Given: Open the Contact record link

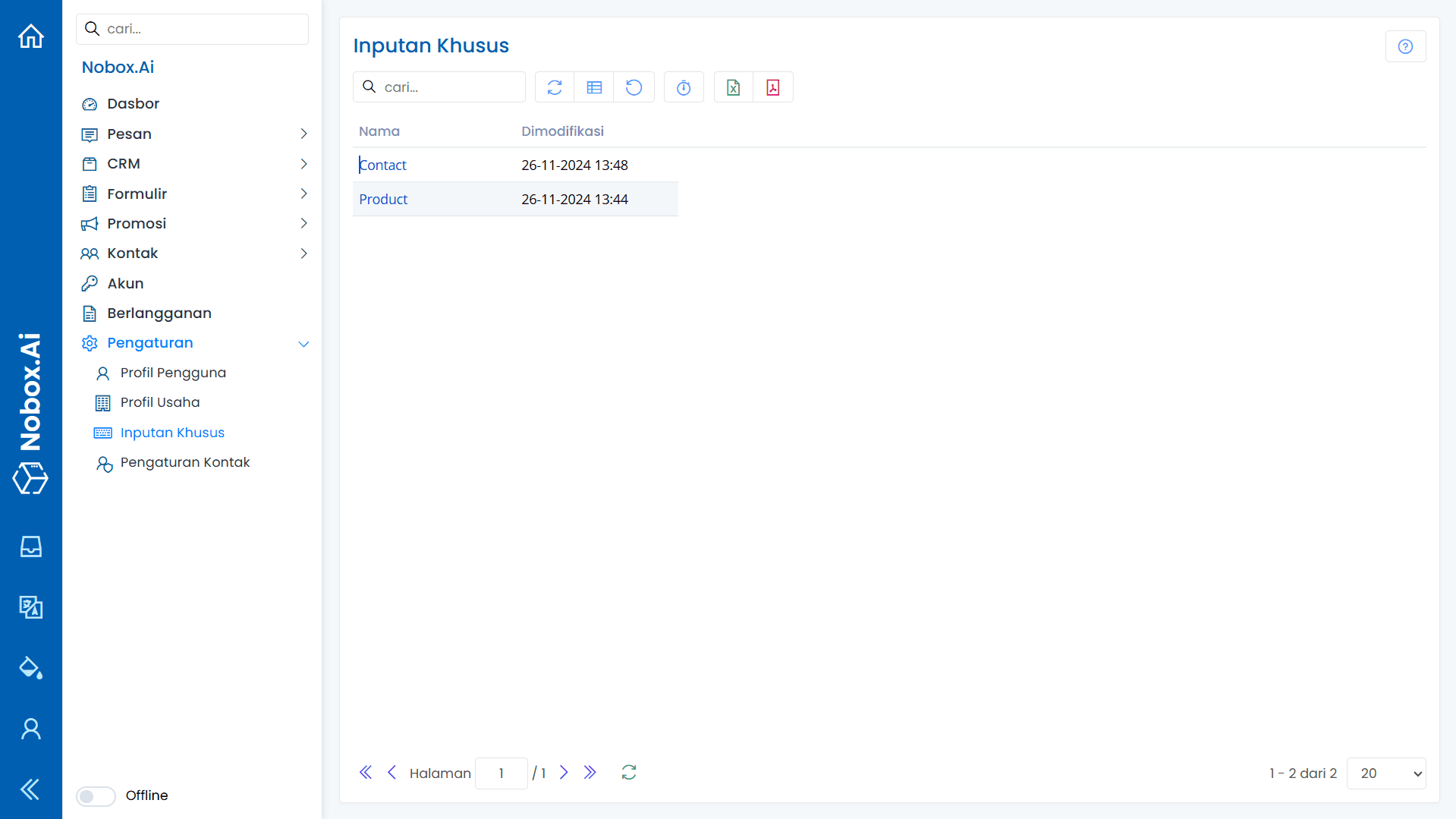Looking at the screenshot, I should [382, 165].
